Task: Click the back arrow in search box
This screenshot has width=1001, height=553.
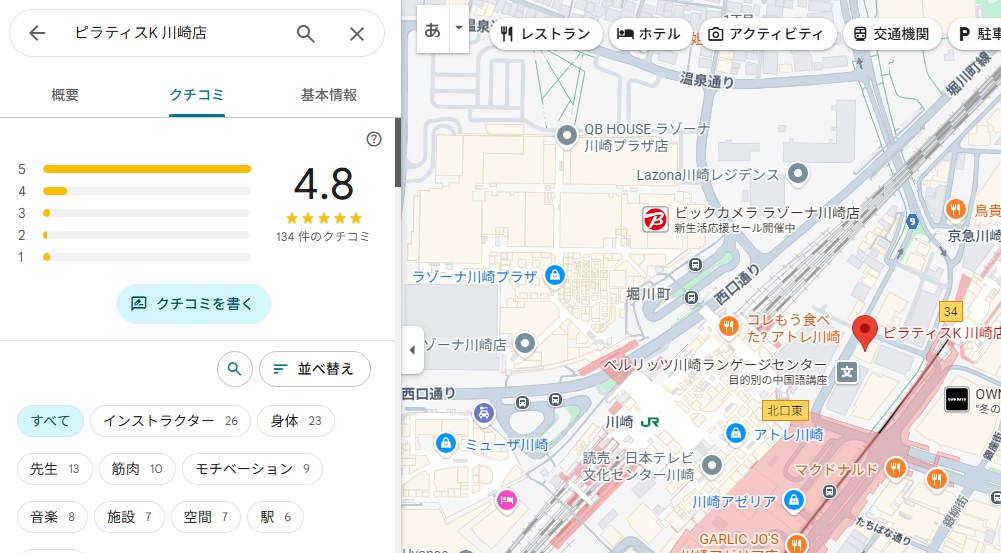Action: pyautogui.click(x=37, y=33)
